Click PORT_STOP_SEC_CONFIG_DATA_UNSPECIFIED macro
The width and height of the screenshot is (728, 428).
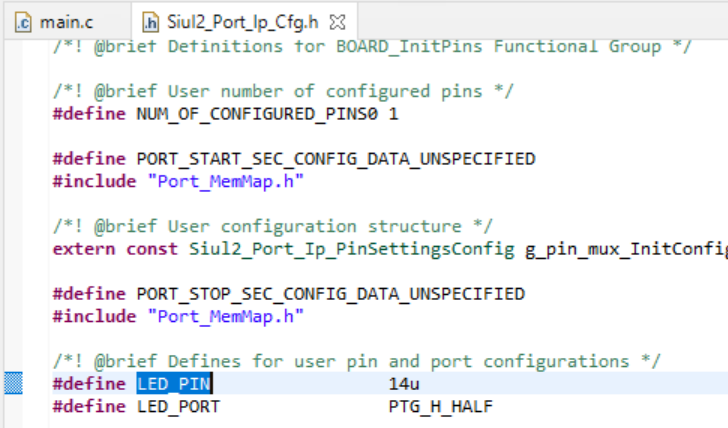coord(330,294)
